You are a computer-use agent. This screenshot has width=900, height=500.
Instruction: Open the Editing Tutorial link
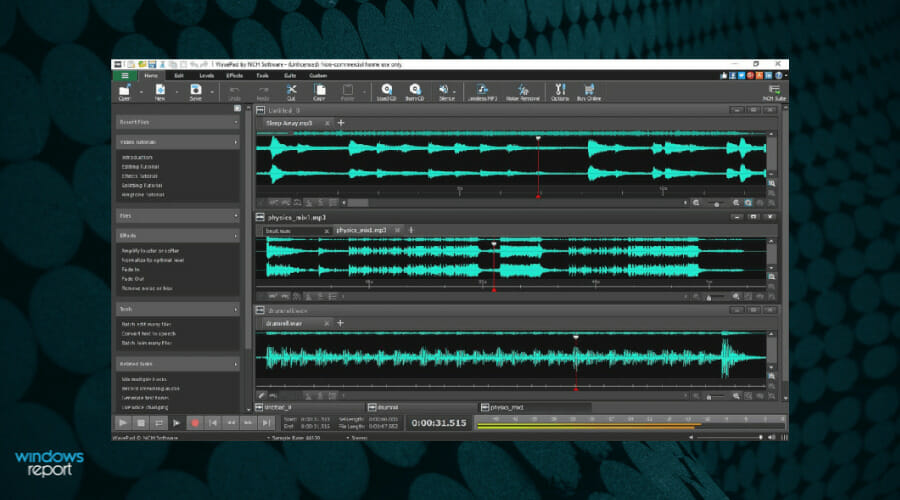141,166
